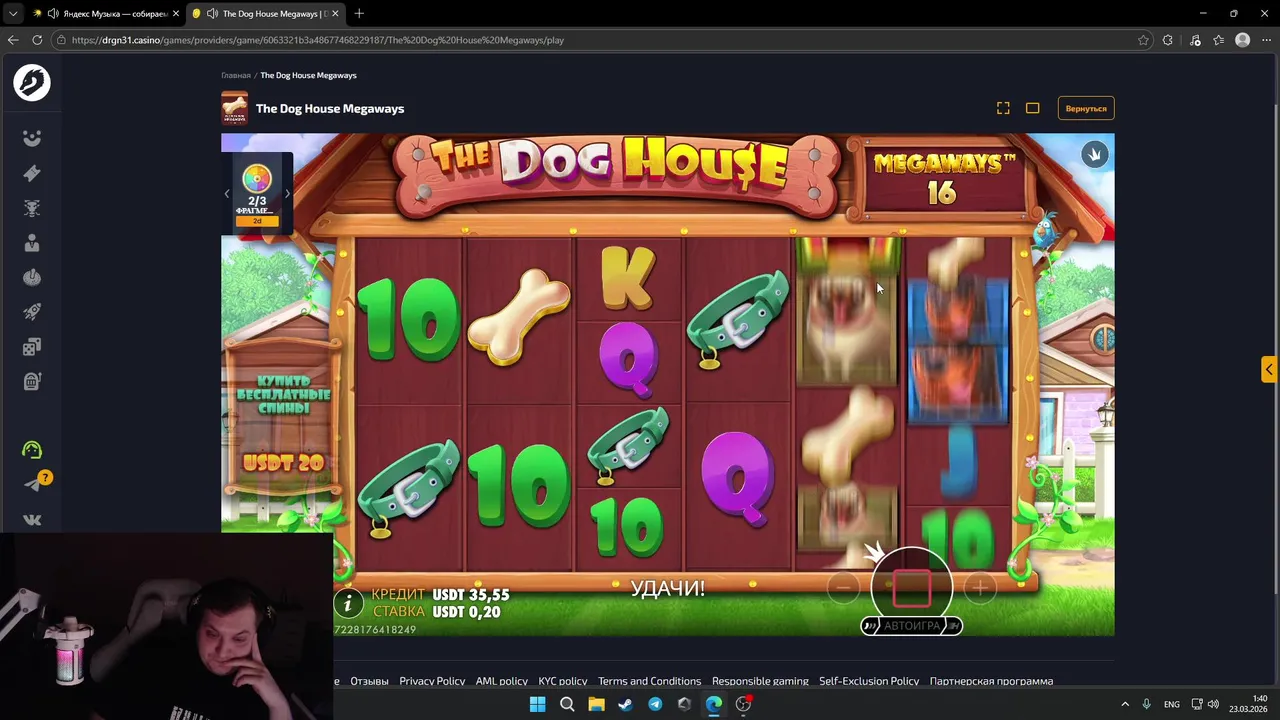Image resolution: width=1280 pixels, height=720 pixels.
Task: Open the dice games sidebar icon
Action: coord(32,347)
